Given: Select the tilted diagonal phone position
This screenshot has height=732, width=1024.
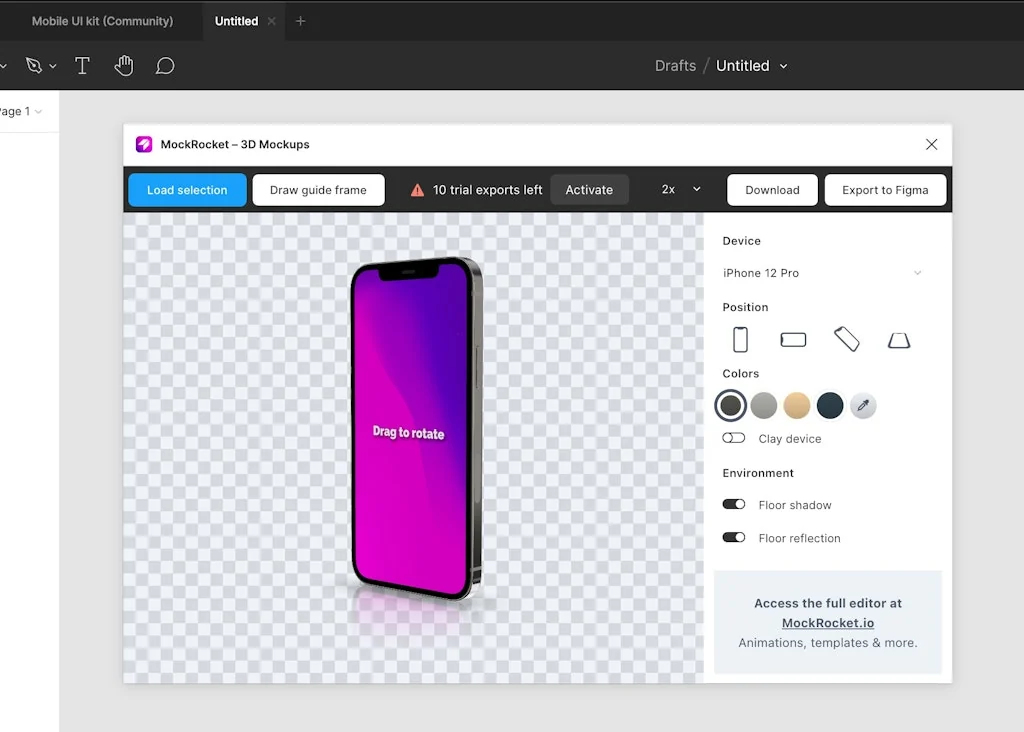Looking at the screenshot, I should point(846,339).
